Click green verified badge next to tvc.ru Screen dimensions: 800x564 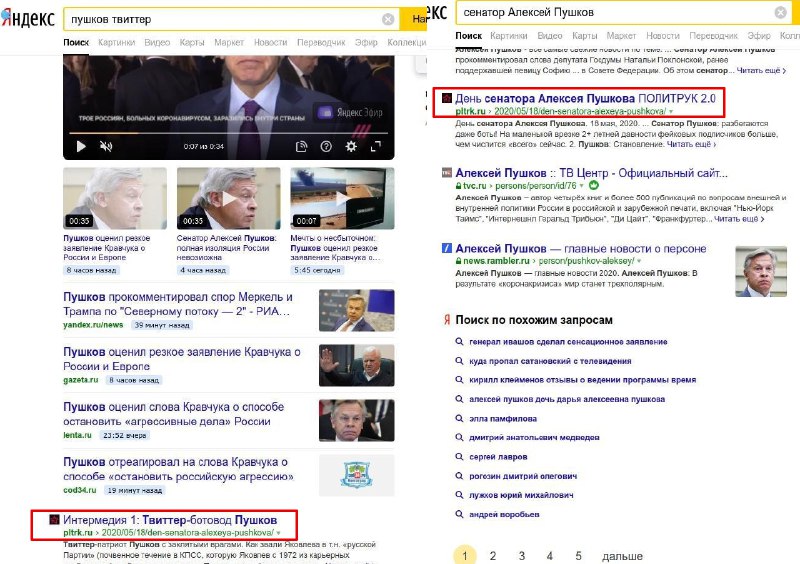pyautogui.click(x=593, y=185)
